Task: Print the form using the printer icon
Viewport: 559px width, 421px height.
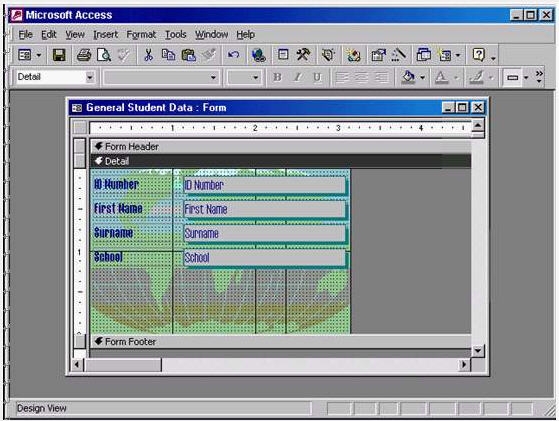Action: [x=84, y=55]
